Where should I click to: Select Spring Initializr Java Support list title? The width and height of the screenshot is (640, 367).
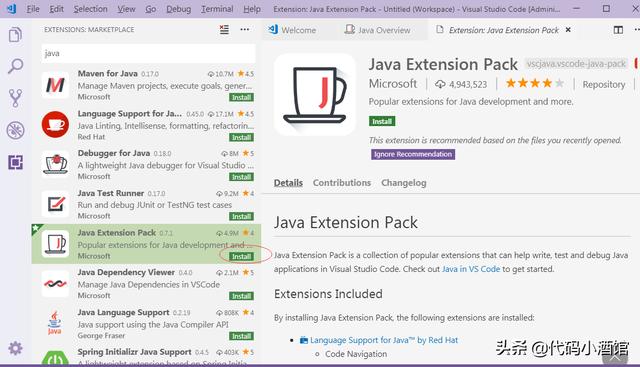coord(134,352)
